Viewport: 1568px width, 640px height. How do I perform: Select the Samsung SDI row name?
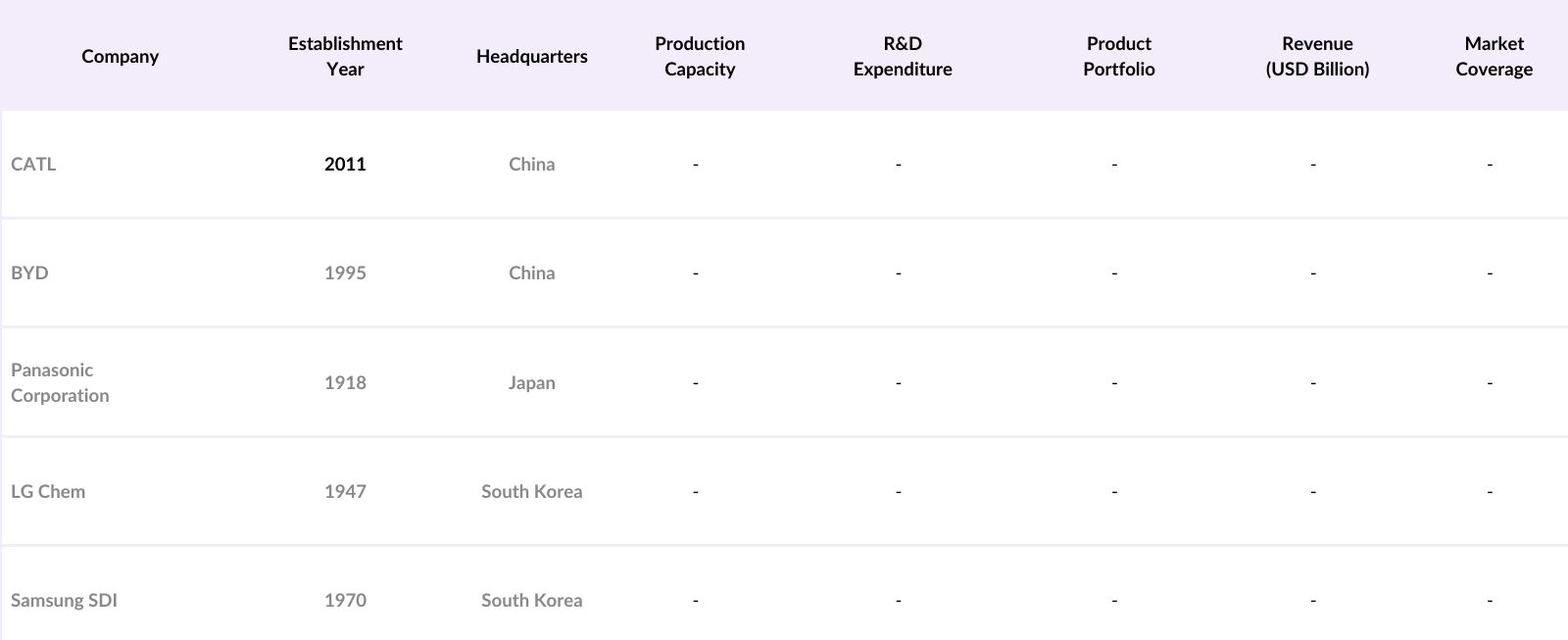point(64,600)
